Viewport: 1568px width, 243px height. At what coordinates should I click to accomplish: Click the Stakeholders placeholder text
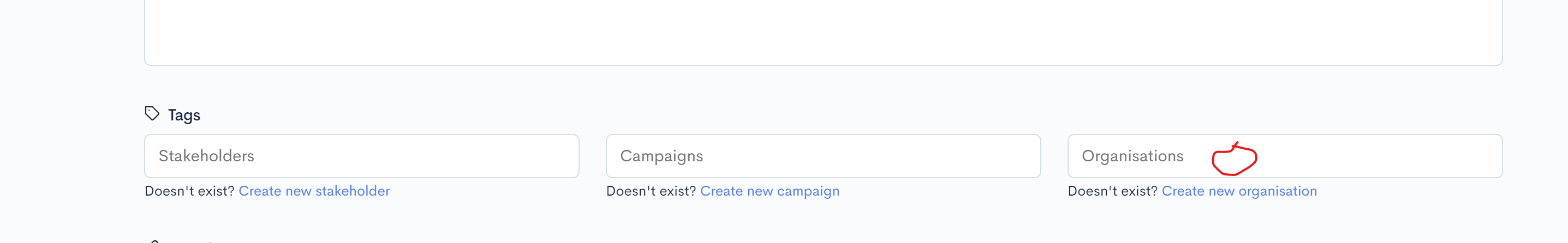(x=206, y=156)
